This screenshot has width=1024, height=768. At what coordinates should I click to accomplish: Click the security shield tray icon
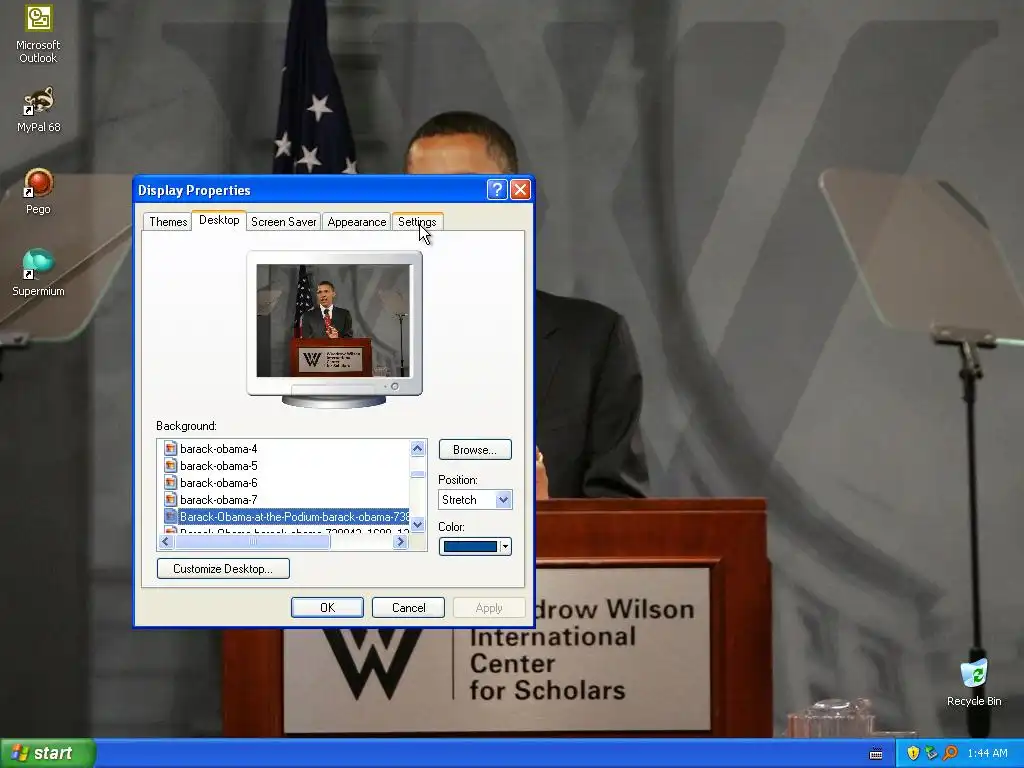coord(913,753)
